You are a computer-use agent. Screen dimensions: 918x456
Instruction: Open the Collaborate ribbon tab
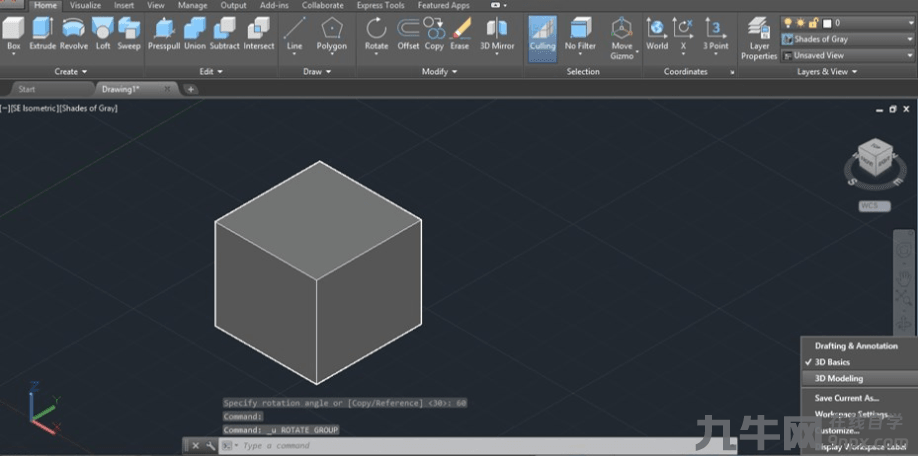pyautogui.click(x=323, y=5)
